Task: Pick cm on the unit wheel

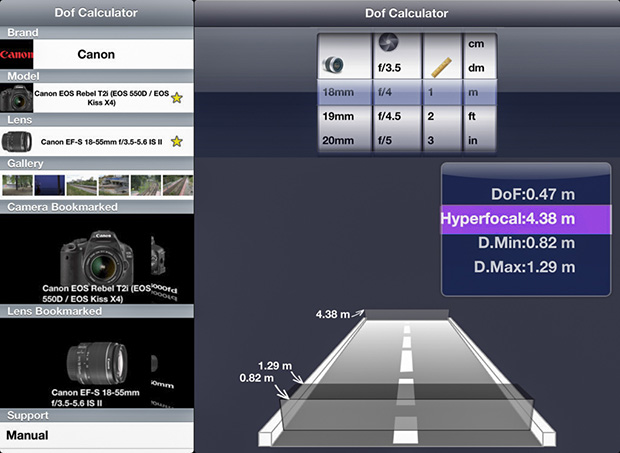Action: [x=476, y=44]
